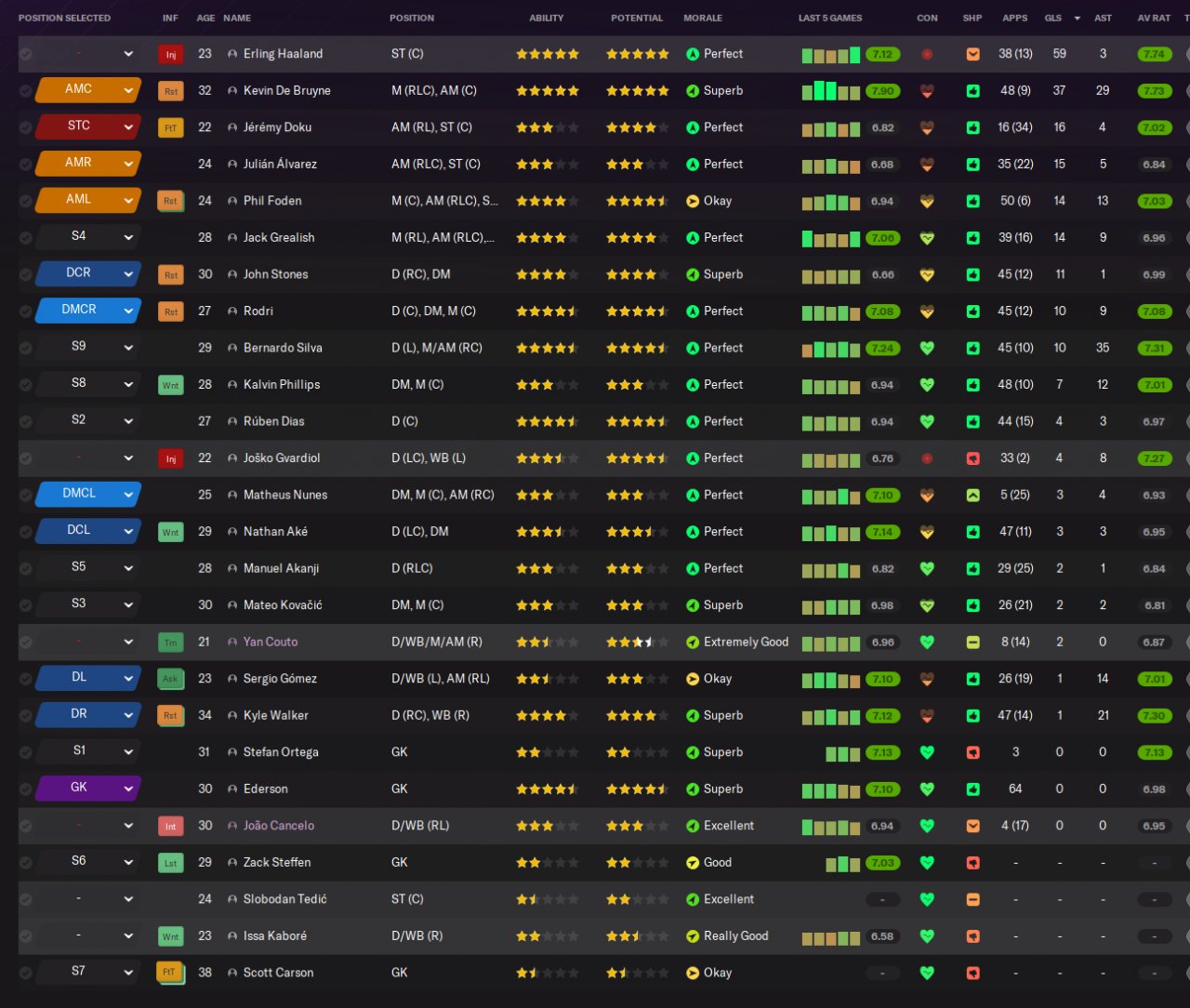Image resolution: width=1190 pixels, height=1008 pixels.
Task: Click Jack Grealish's condition heart icon
Action: click(x=927, y=238)
